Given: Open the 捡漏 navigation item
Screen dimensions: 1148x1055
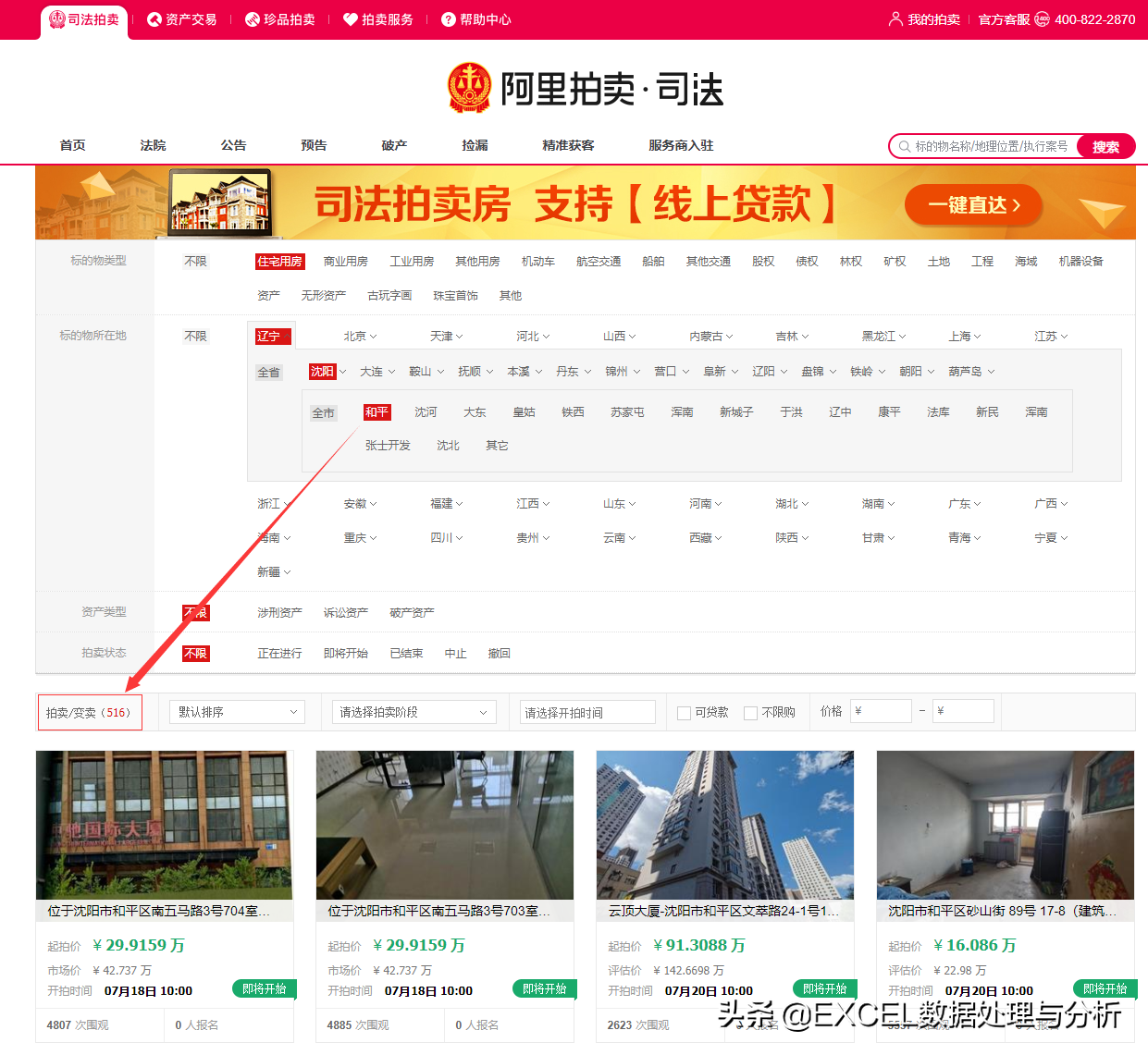Looking at the screenshot, I should point(475,145).
